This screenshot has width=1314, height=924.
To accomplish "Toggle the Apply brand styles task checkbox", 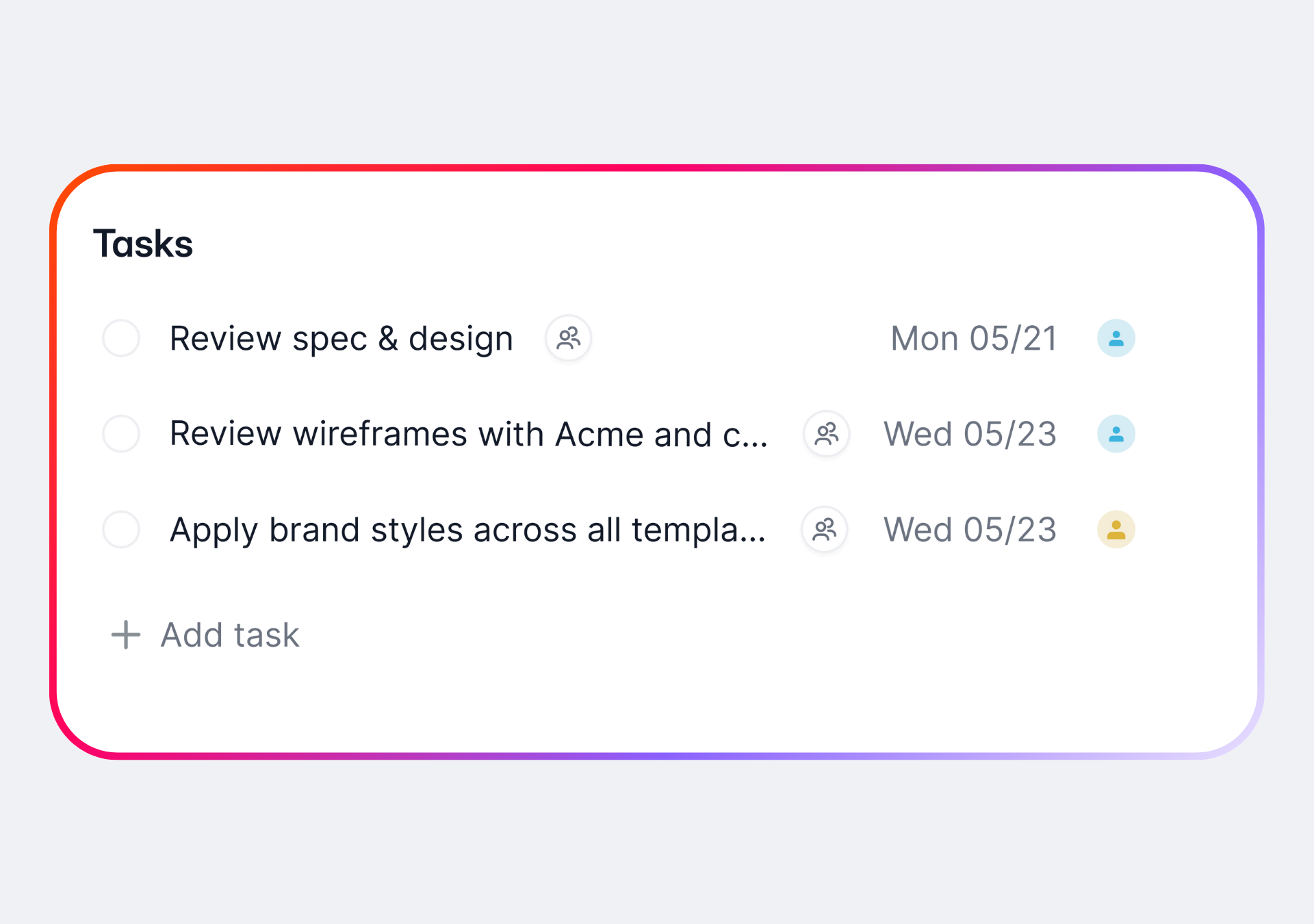I will point(121,530).
